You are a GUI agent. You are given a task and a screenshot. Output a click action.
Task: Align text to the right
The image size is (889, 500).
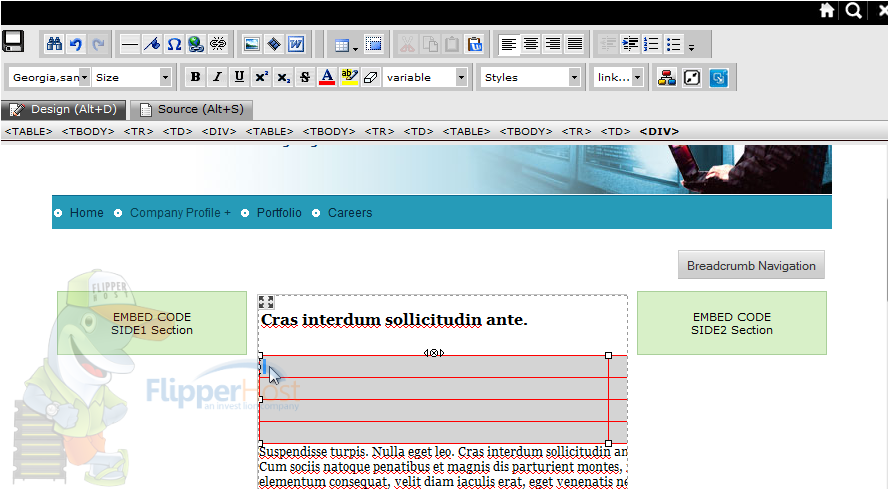click(x=553, y=44)
